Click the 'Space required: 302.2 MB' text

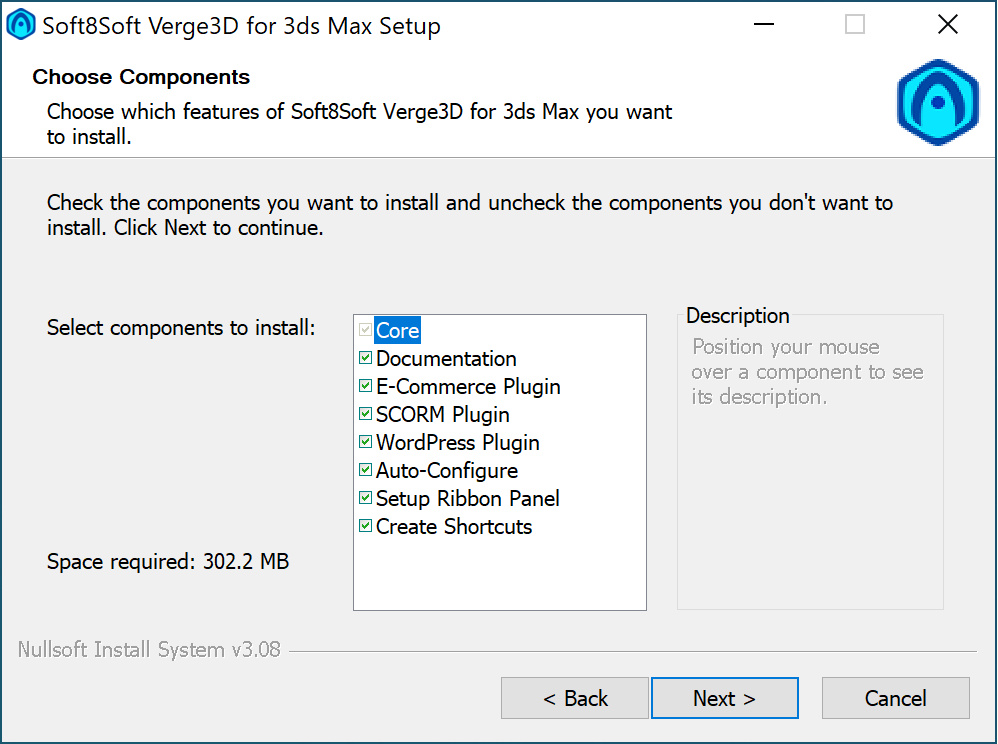[x=168, y=561]
